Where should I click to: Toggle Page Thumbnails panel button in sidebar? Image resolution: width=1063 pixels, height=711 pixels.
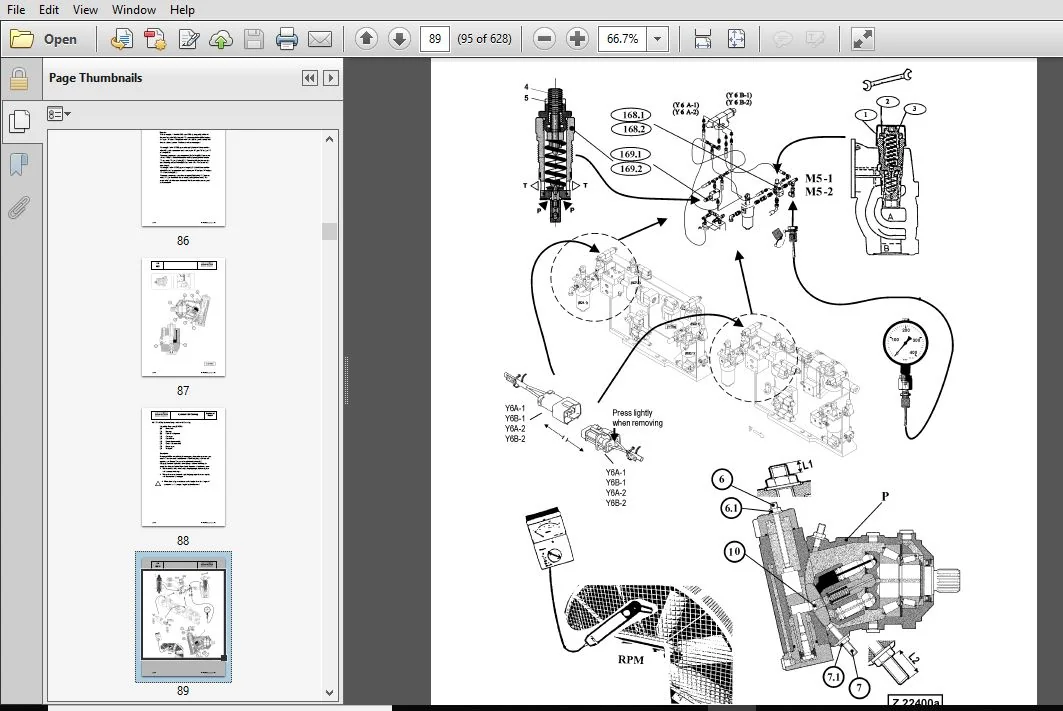click(20, 121)
